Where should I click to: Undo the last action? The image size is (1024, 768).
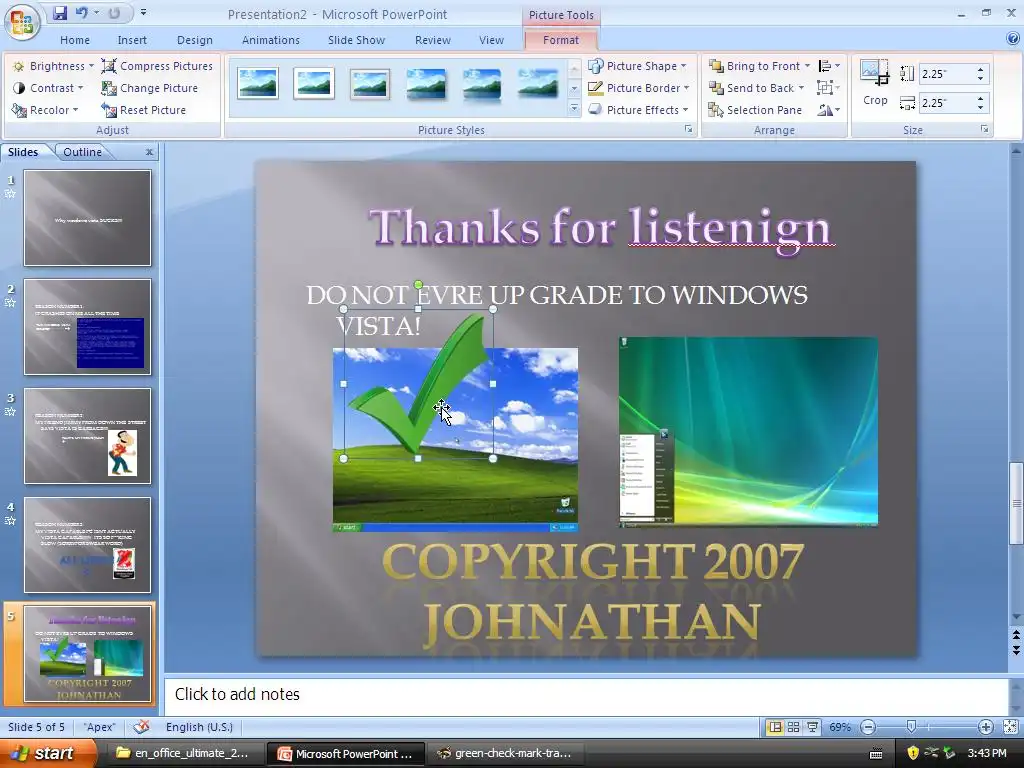(82, 13)
